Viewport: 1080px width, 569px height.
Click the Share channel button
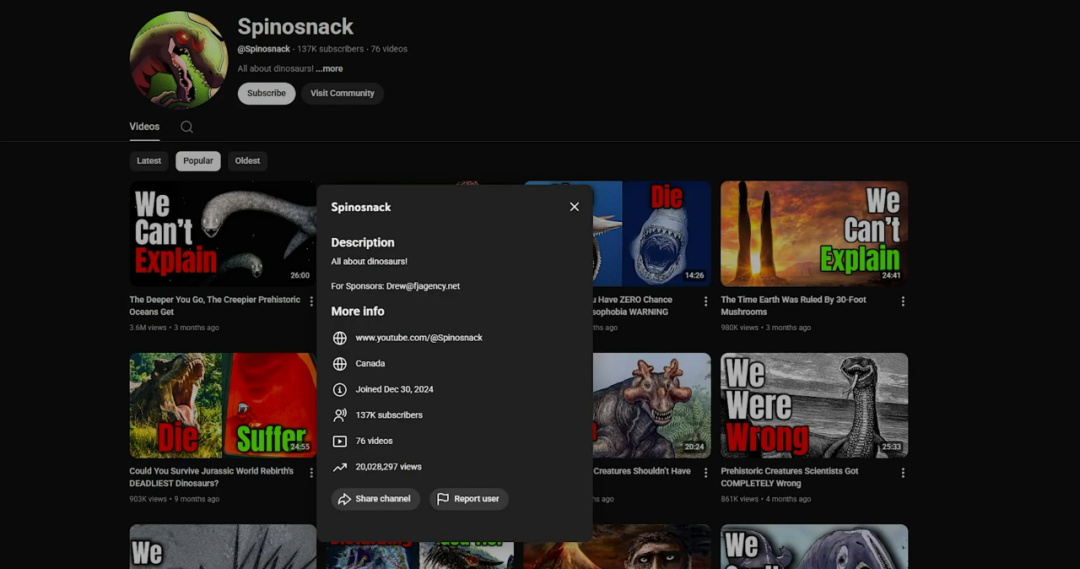coord(375,499)
